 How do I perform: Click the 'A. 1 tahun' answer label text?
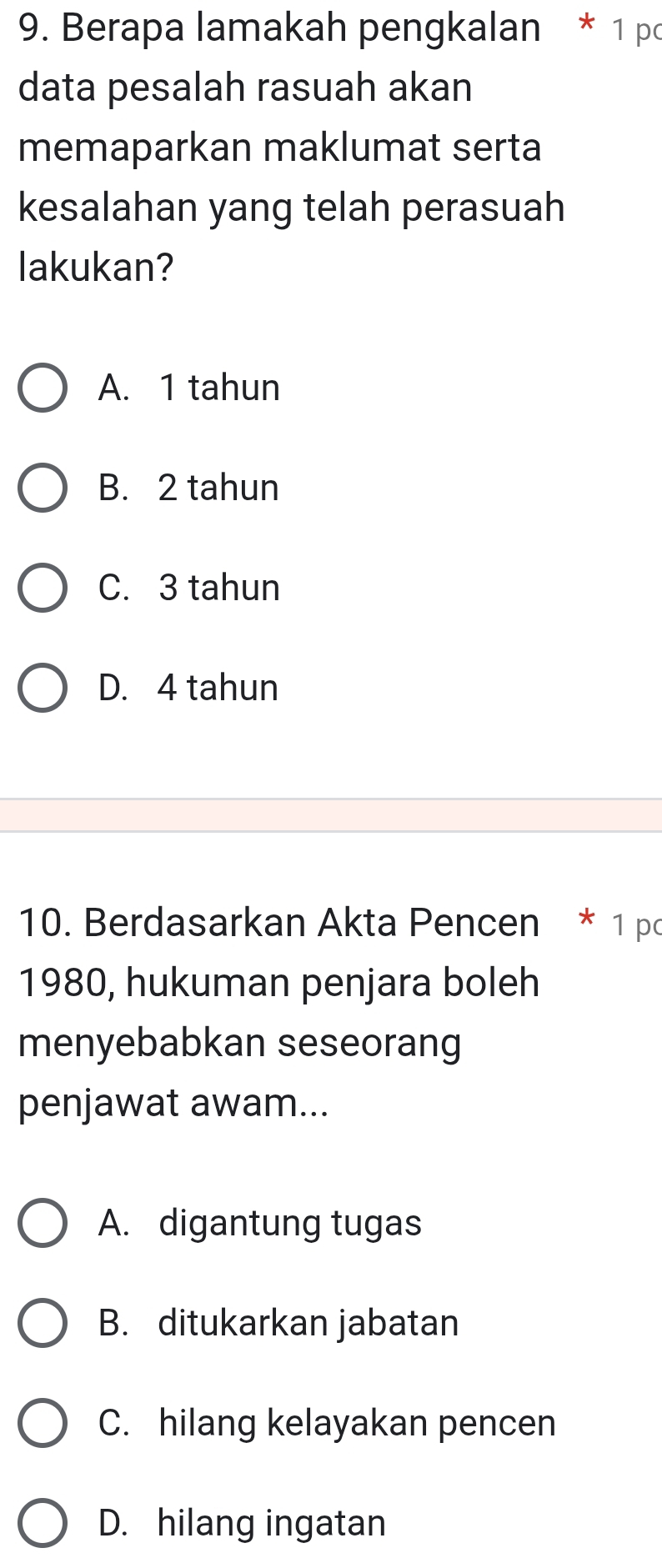(189, 388)
